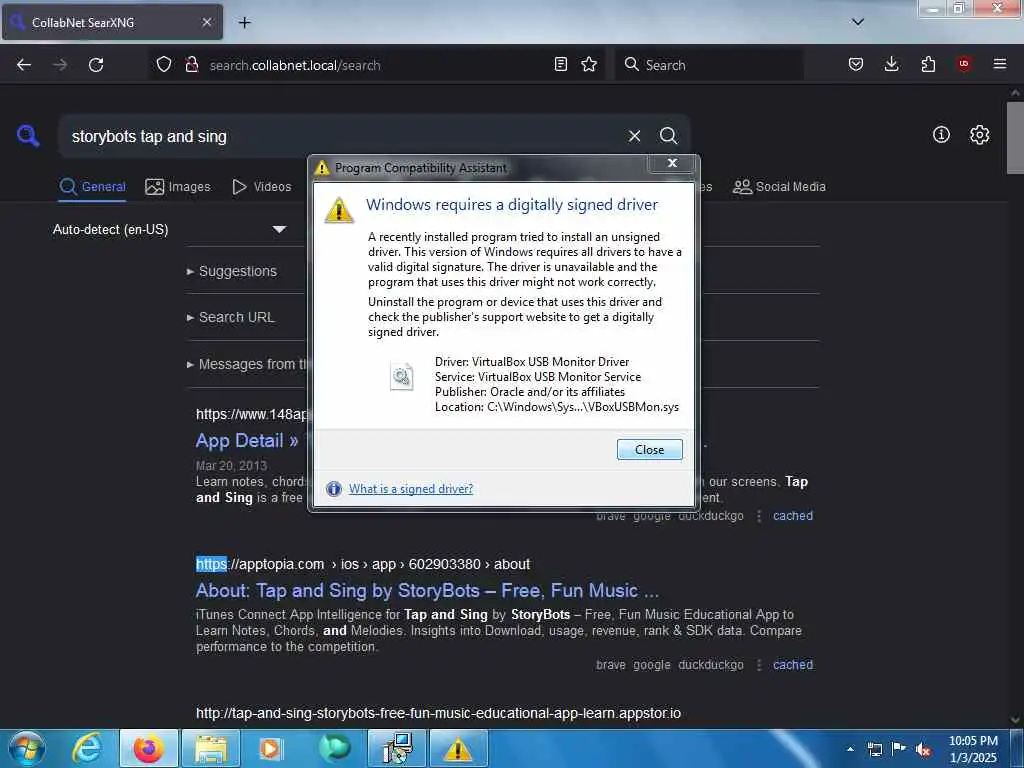Open the Windows Start button
The height and width of the screenshot is (768, 1024).
(26, 748)
